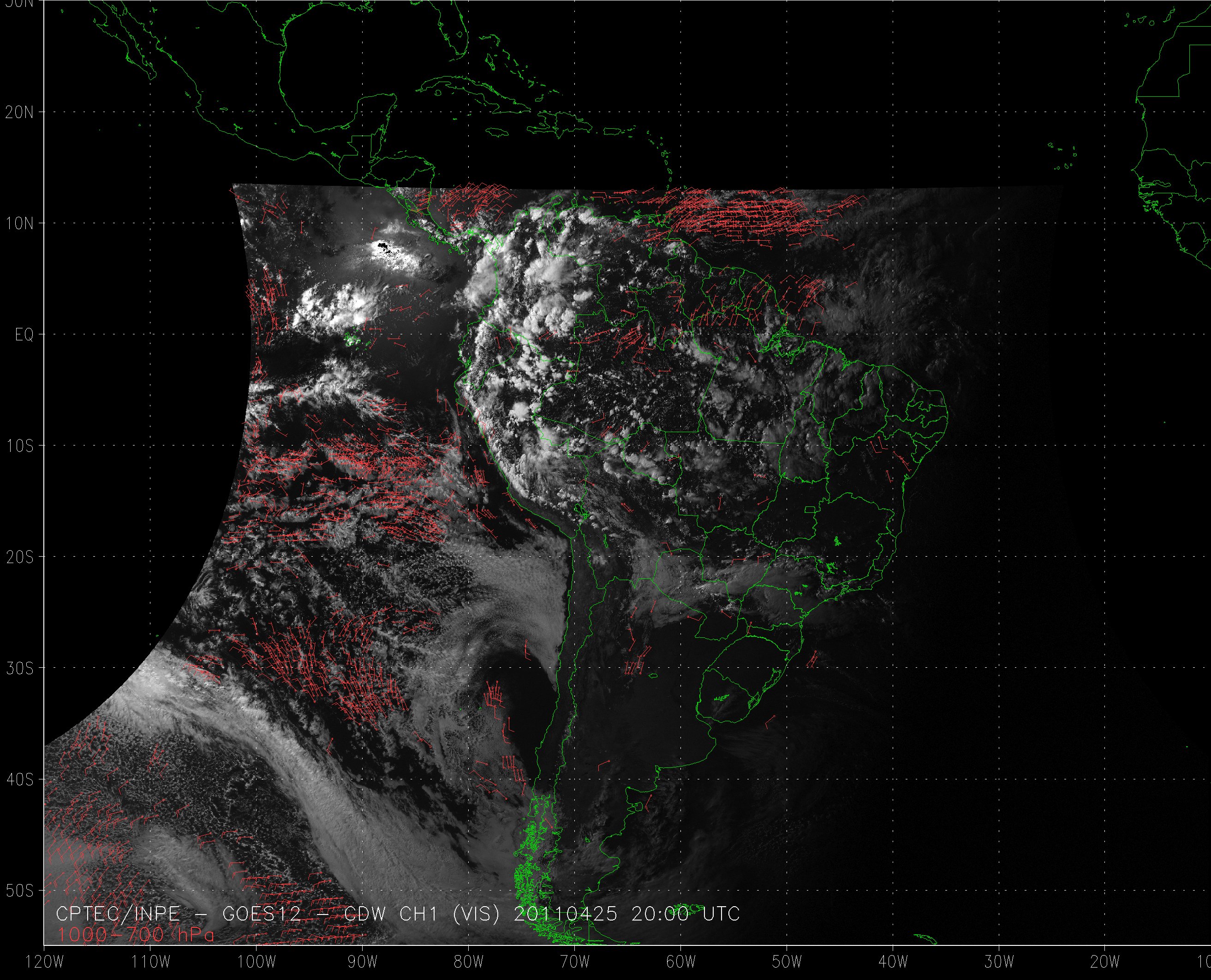This screenshot has width=1211, height=980.
Task: Click the 50S latitude label
Action: (x=20, y=891)
